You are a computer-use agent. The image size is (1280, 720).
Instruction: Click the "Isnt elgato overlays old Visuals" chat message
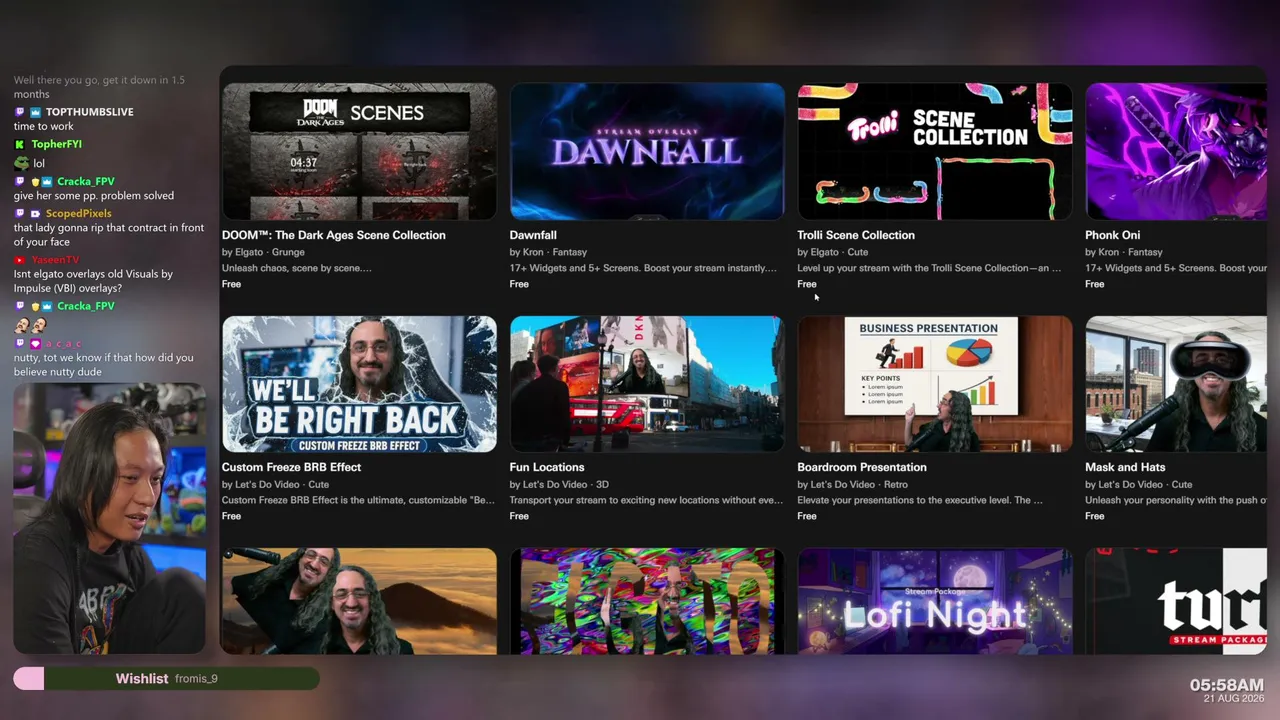pyautogui.click(x=93, y=281)
